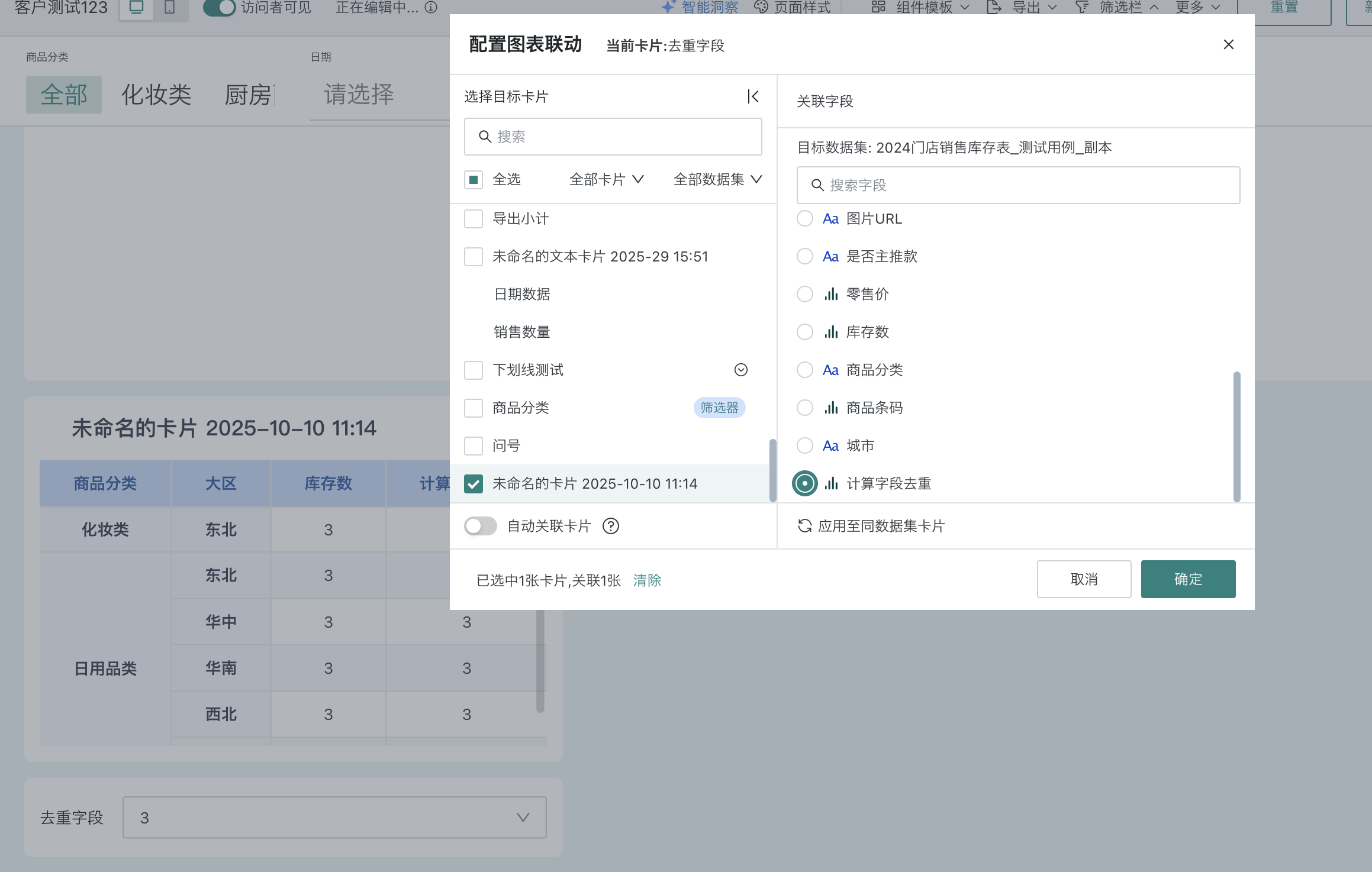选择库存数单选按钮
1372x872 pixels.
[804, 332]
